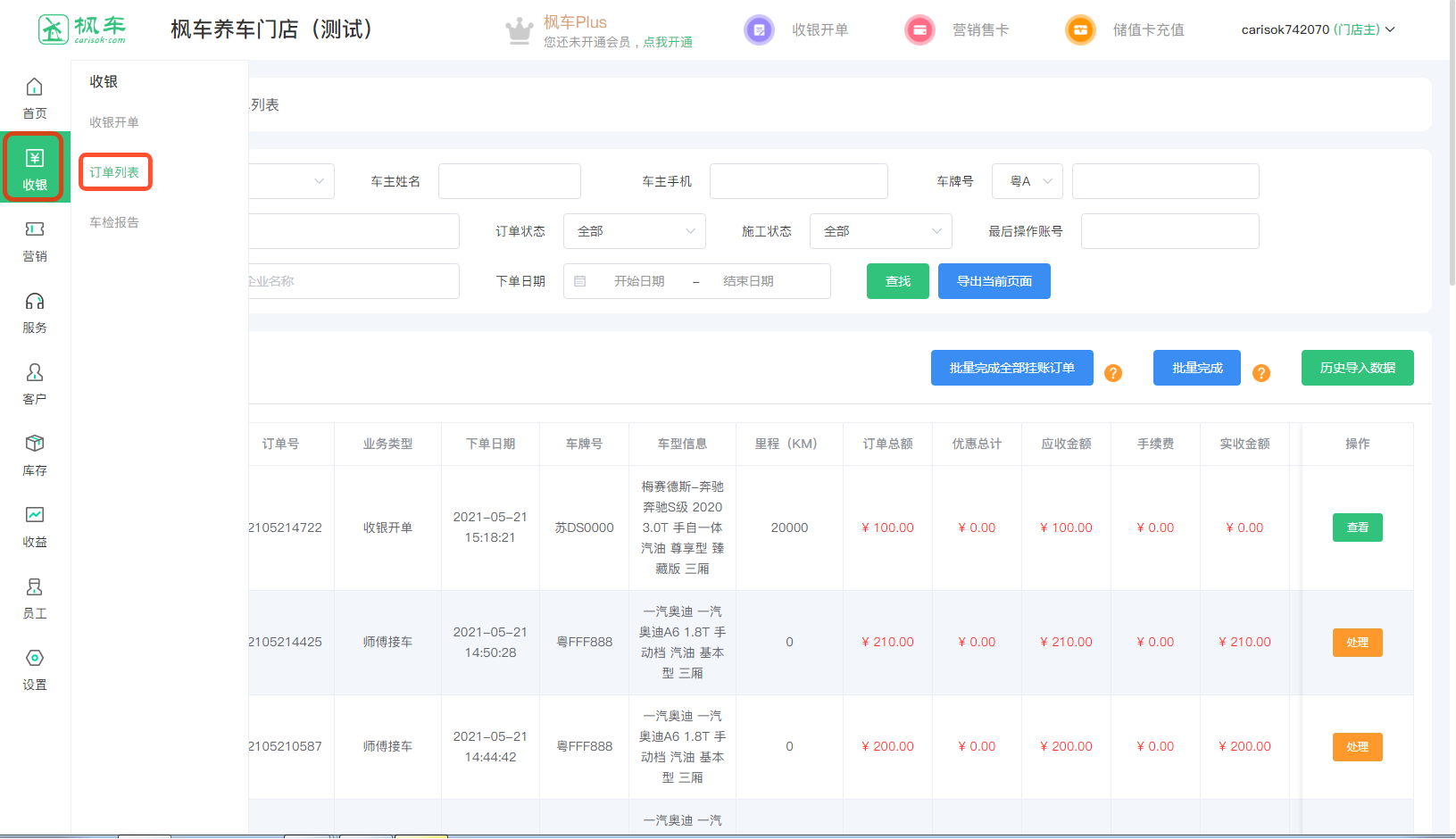Open the 首页 home icon in sidebar
Viewport: 1456px width, 839px height.
point(34,88)
